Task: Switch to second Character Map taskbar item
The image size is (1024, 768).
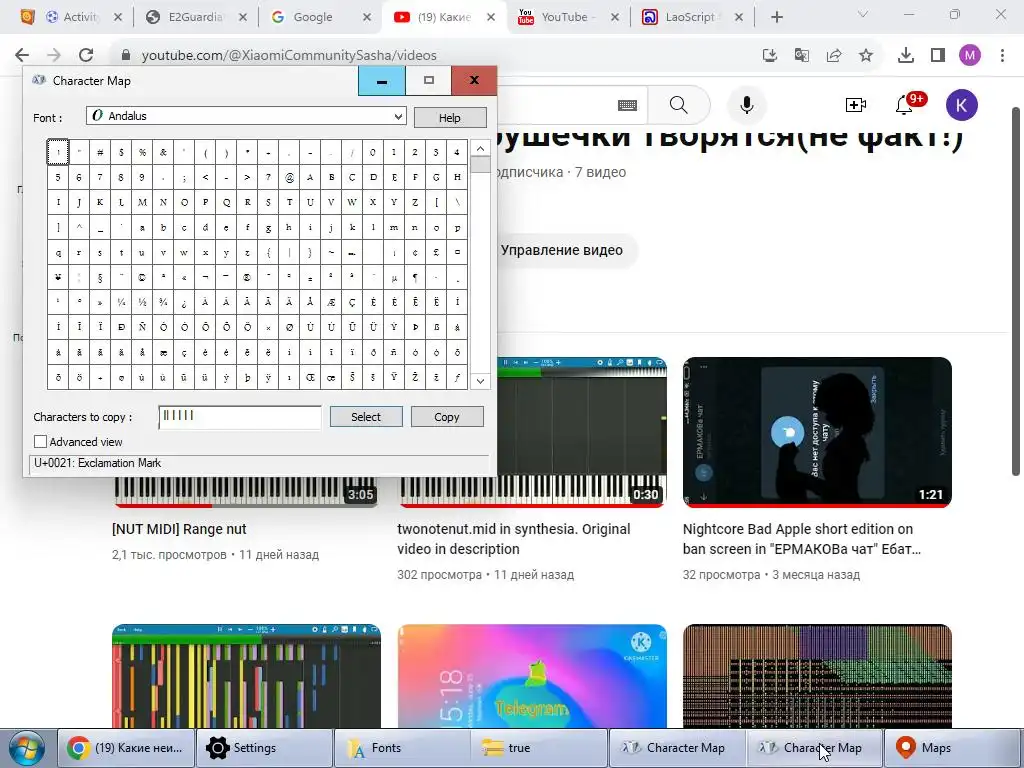Action: coord(814,748)
